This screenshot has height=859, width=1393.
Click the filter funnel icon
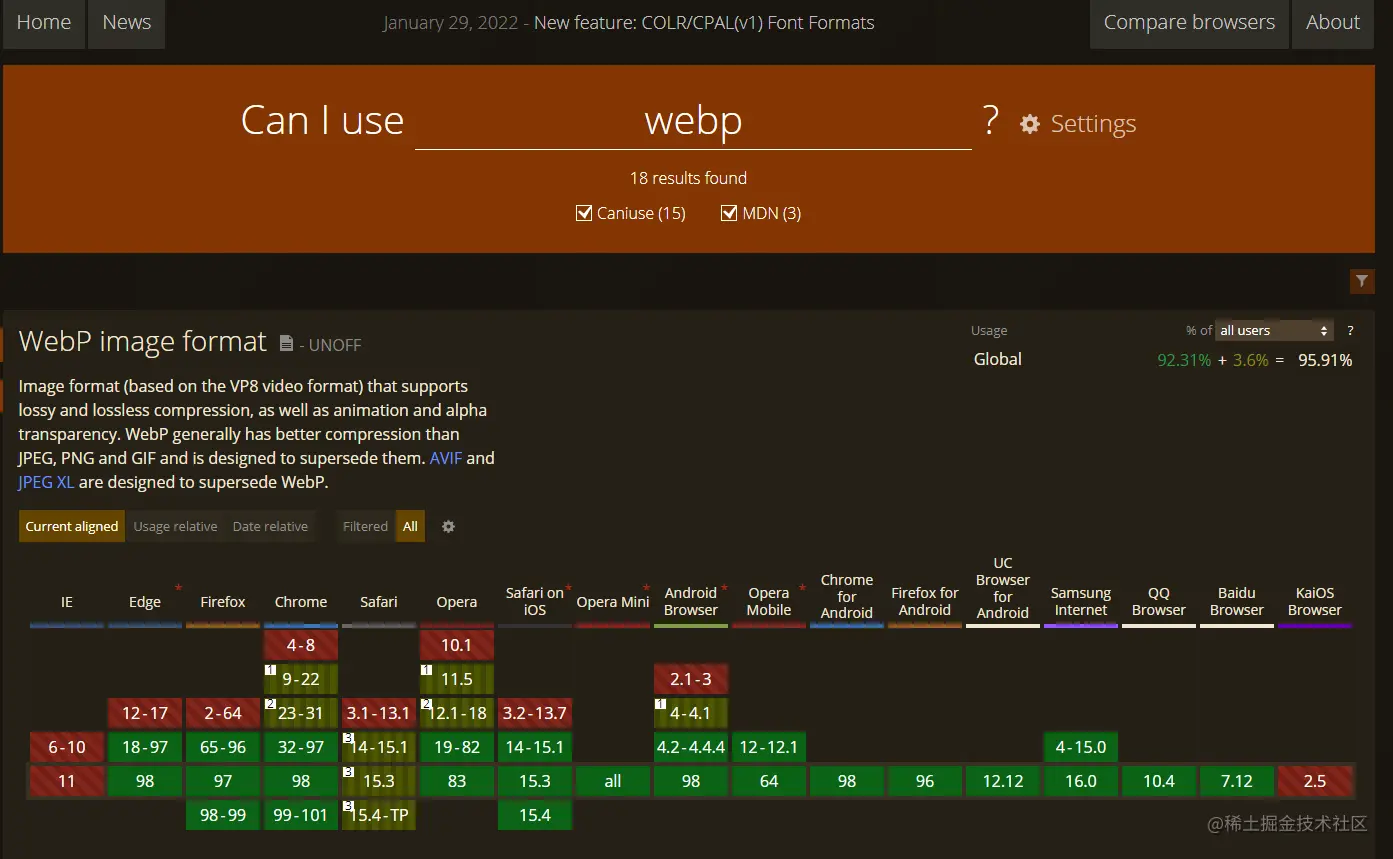click(x=1362, y=282)
